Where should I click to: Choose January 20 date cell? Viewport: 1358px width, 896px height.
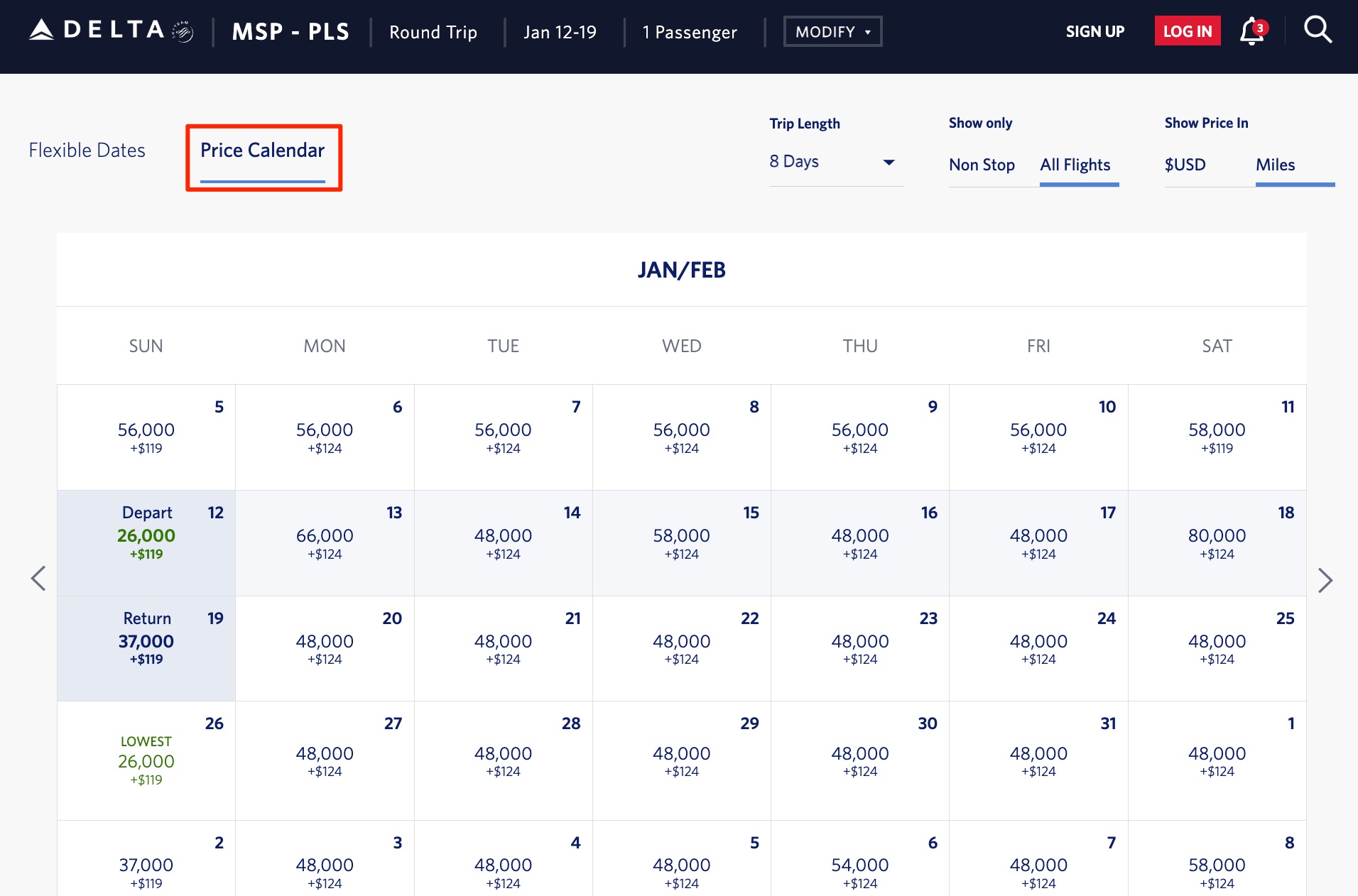pyautogui.click(x=325, y=648)
